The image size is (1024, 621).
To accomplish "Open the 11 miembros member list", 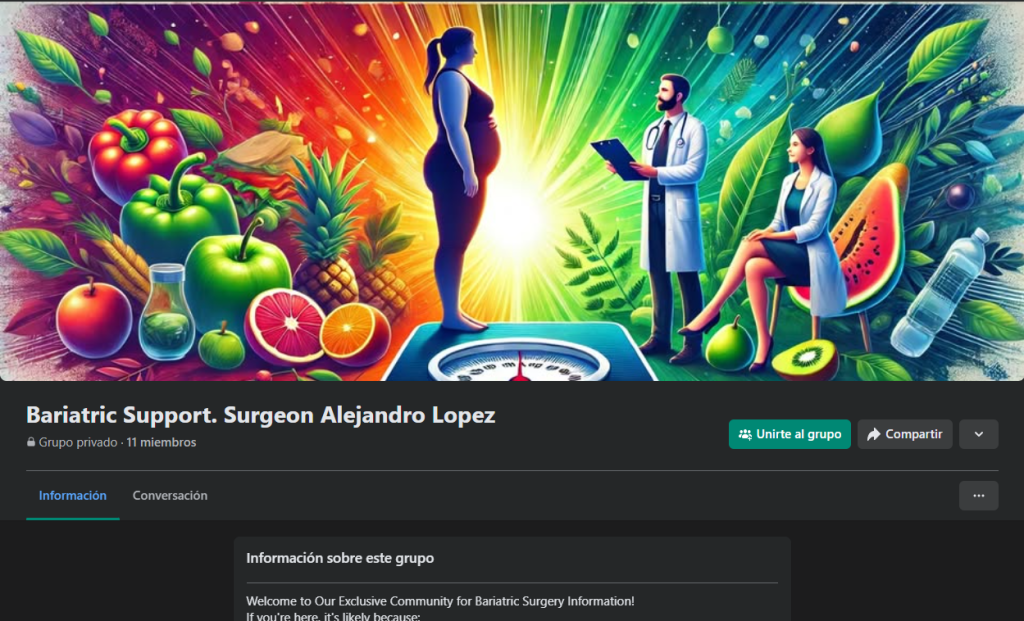I will coord(161,442).
